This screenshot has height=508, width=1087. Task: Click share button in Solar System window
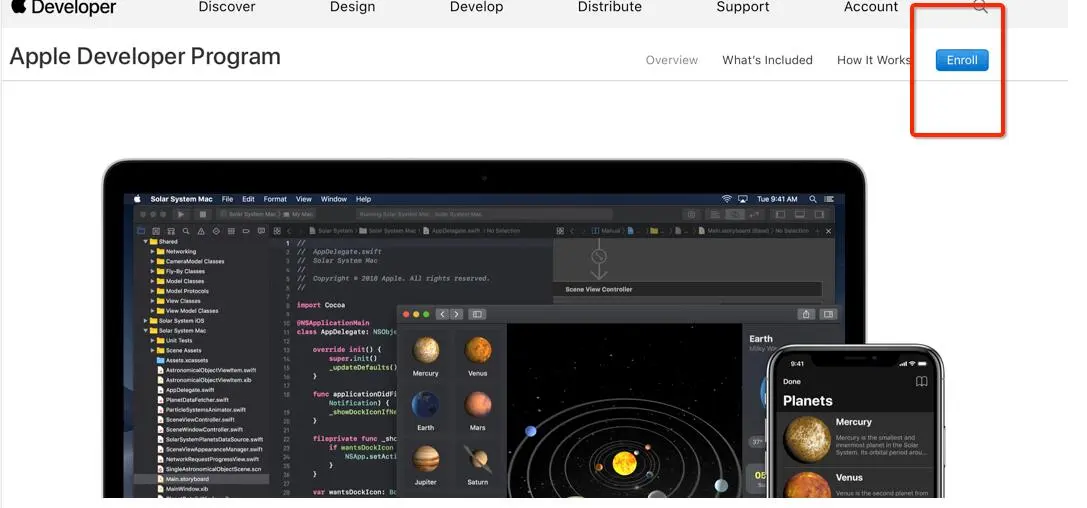click(806, 314)
